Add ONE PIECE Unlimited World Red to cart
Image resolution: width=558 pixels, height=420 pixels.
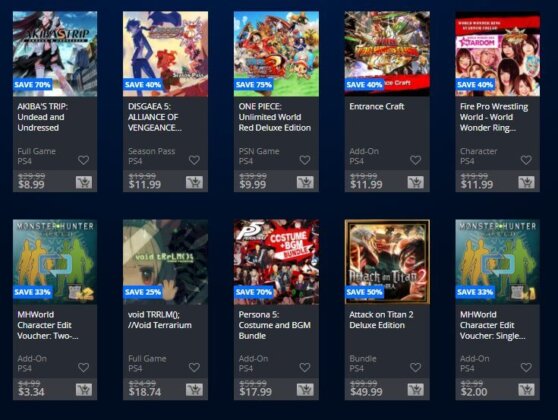305,182
